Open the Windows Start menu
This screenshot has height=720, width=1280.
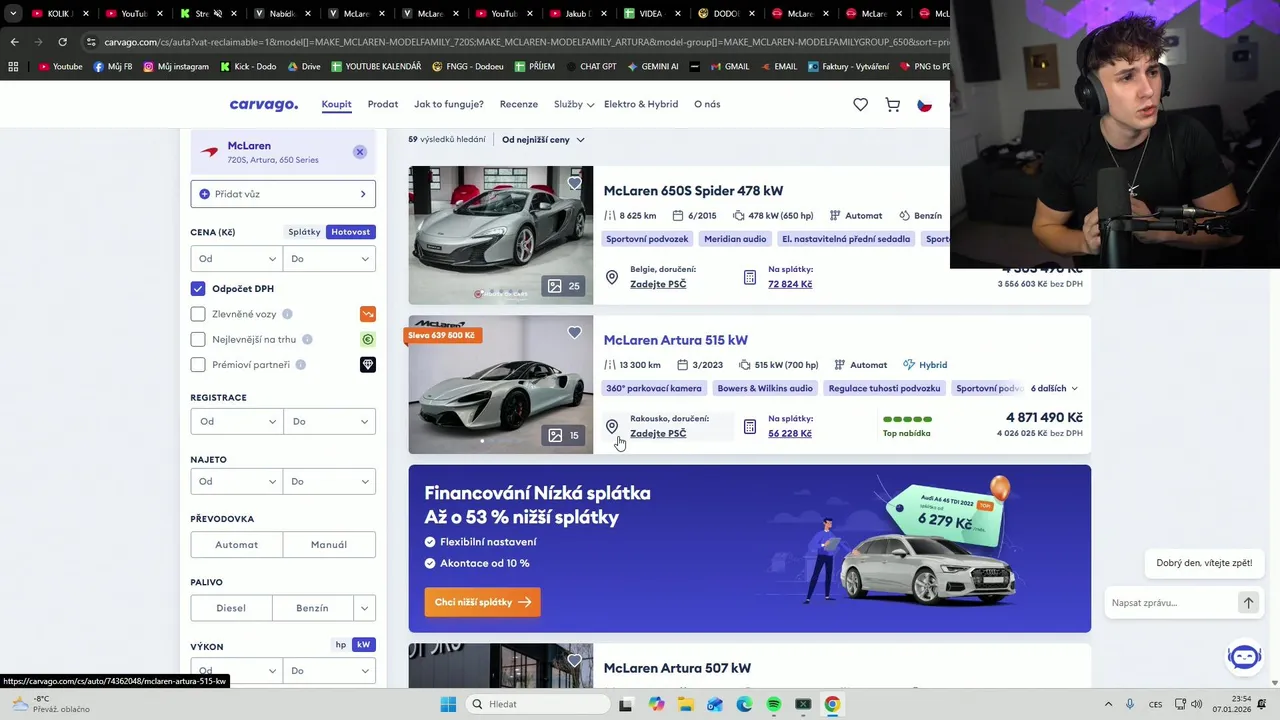448,704
